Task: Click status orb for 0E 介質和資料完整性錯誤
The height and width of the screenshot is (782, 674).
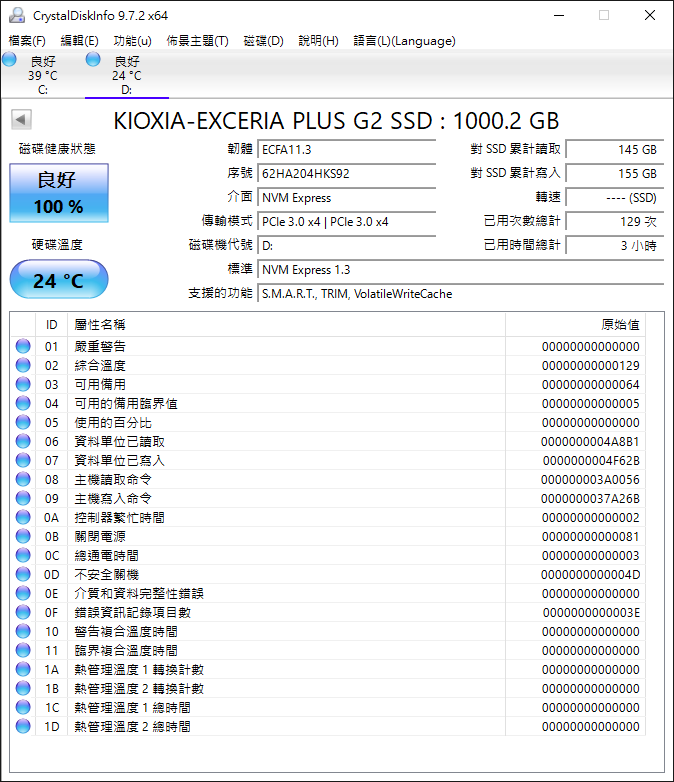Action: click(x=23, y=593)
